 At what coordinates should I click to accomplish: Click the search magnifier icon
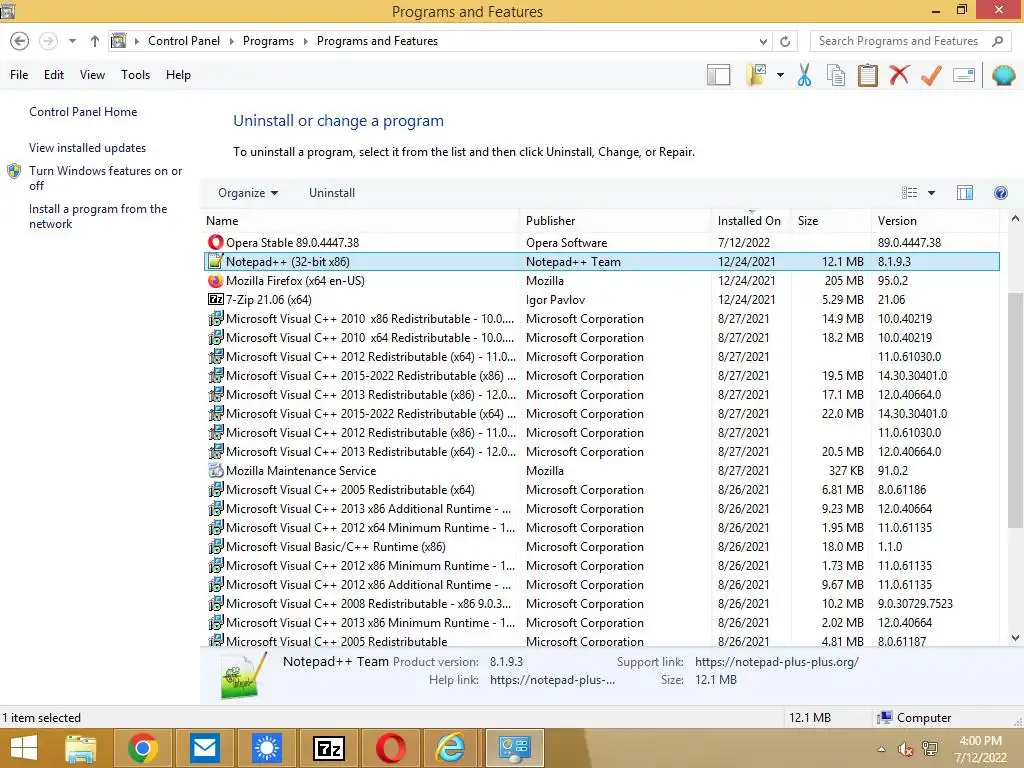pyautogui.click(x=997, y=41)
